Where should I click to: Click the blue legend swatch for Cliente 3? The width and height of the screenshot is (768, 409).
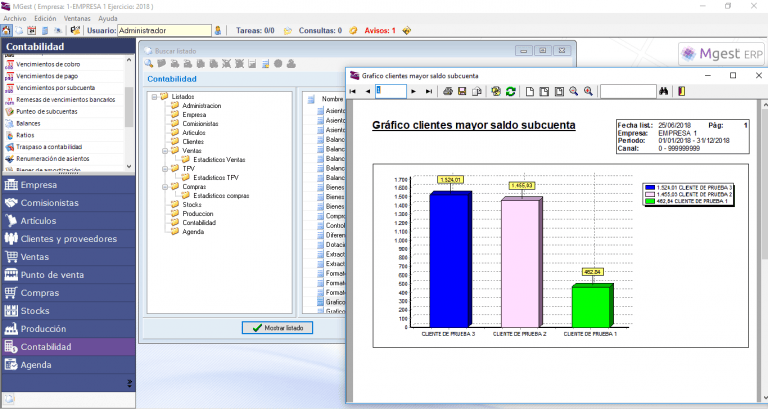[650, 188]
